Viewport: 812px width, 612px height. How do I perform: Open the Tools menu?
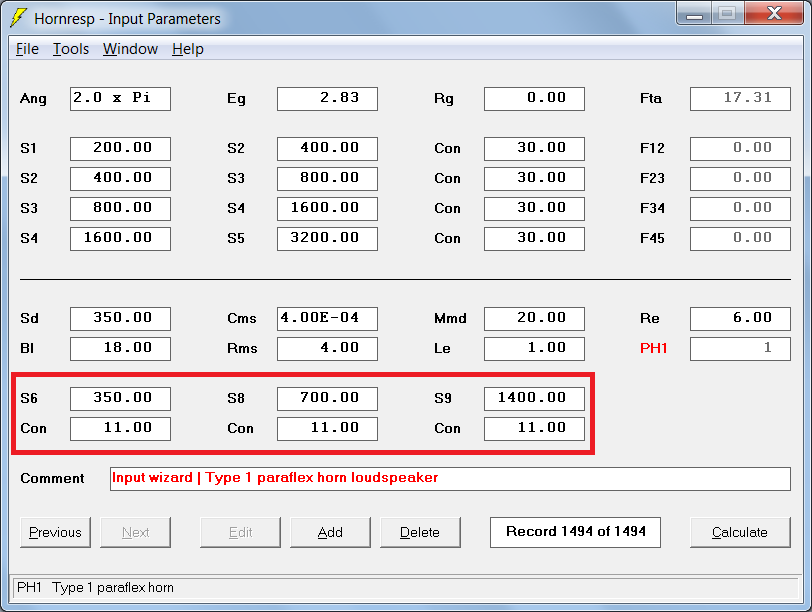pyautogui.click(x=71, y=49)
